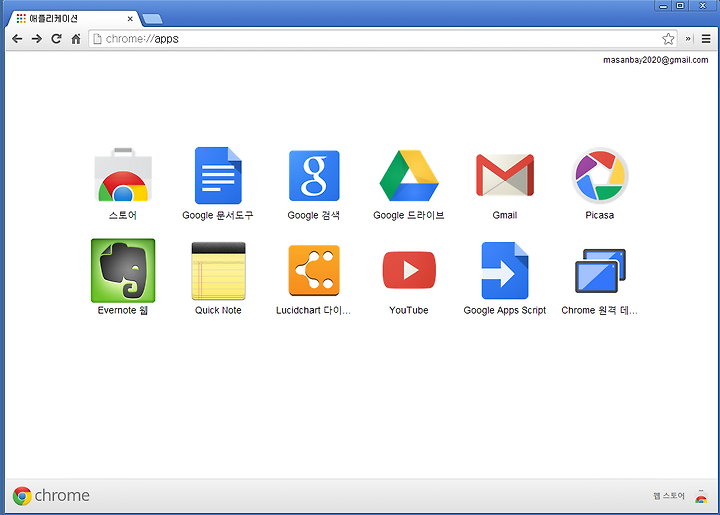Open the Lucidchart diagram app
The height and width of the screenshot is (515, 720).
pos(314,270)
